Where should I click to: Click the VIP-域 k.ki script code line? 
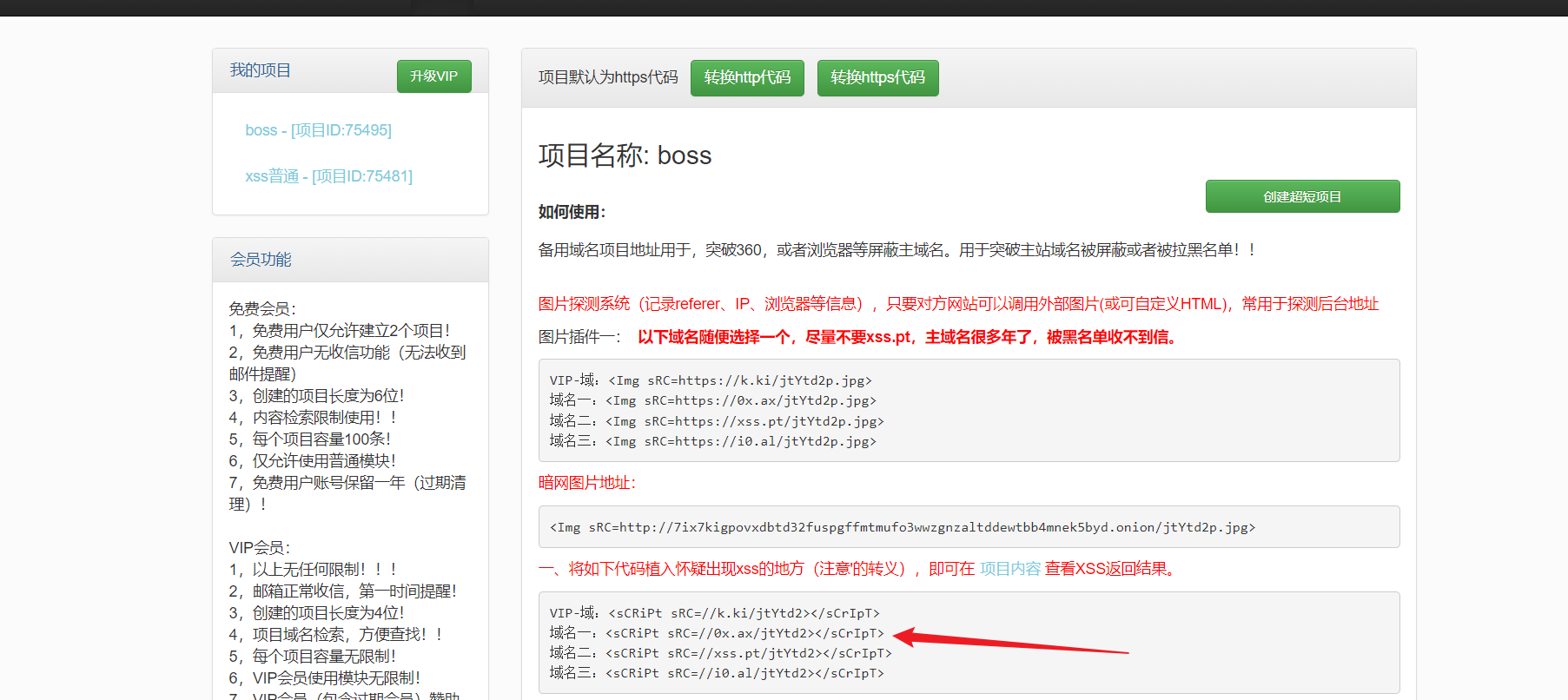click(714, 613)
